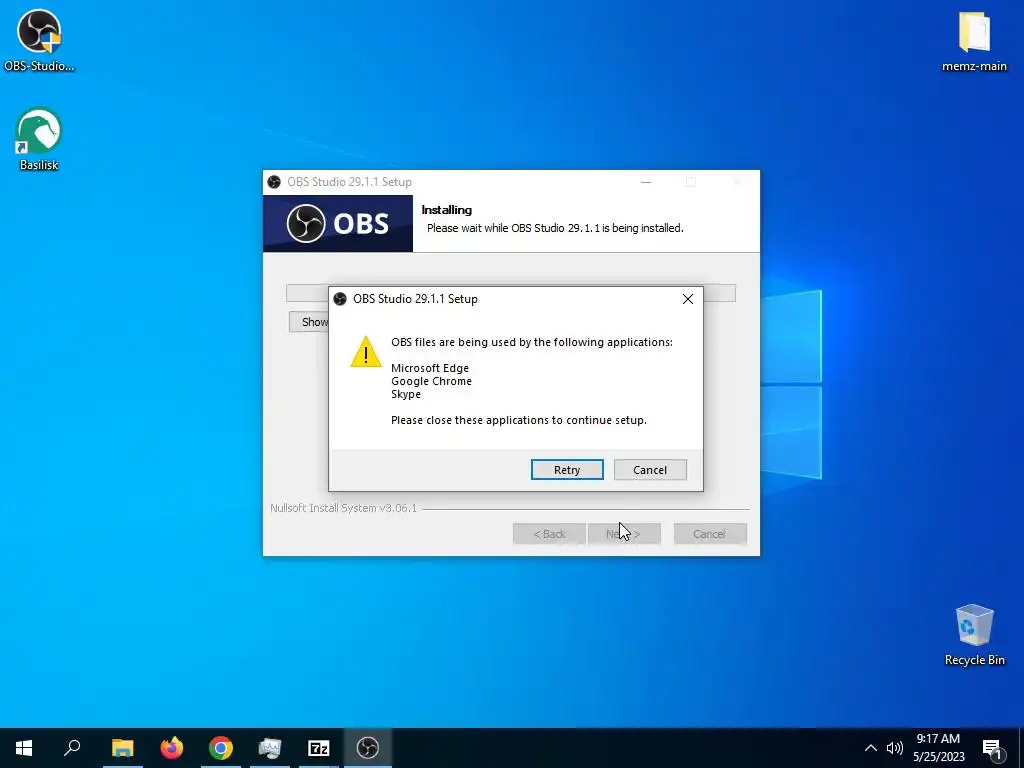Image resolution: width=1024 pixels, height=768 pixels.
Task: Open the volume speaker control
Action: coord(895,748)
